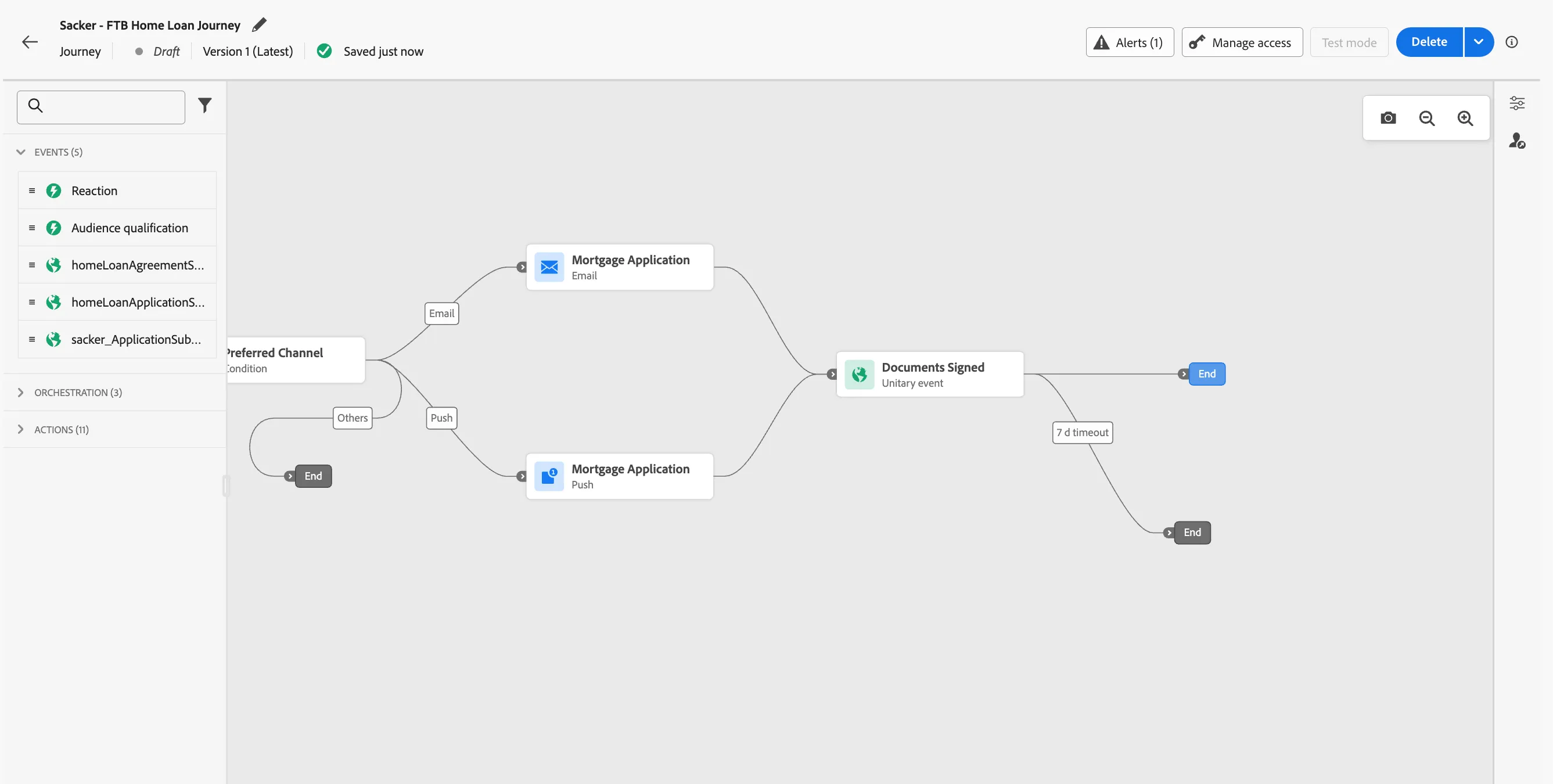The width and height of the screenshot is (1553, 784).
Task: Collapse the EVENTS (5) section
Action: [x=21, y=152]
